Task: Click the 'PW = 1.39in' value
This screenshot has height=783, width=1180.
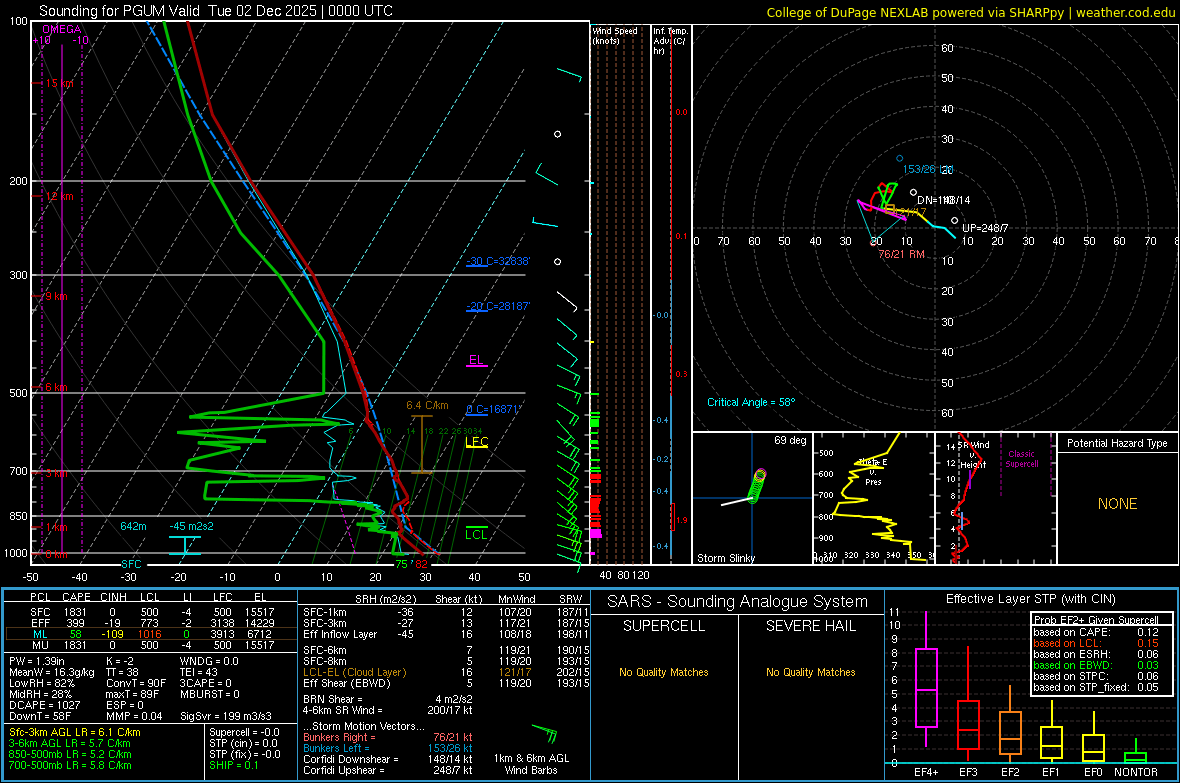Action: tap(37, 661)
